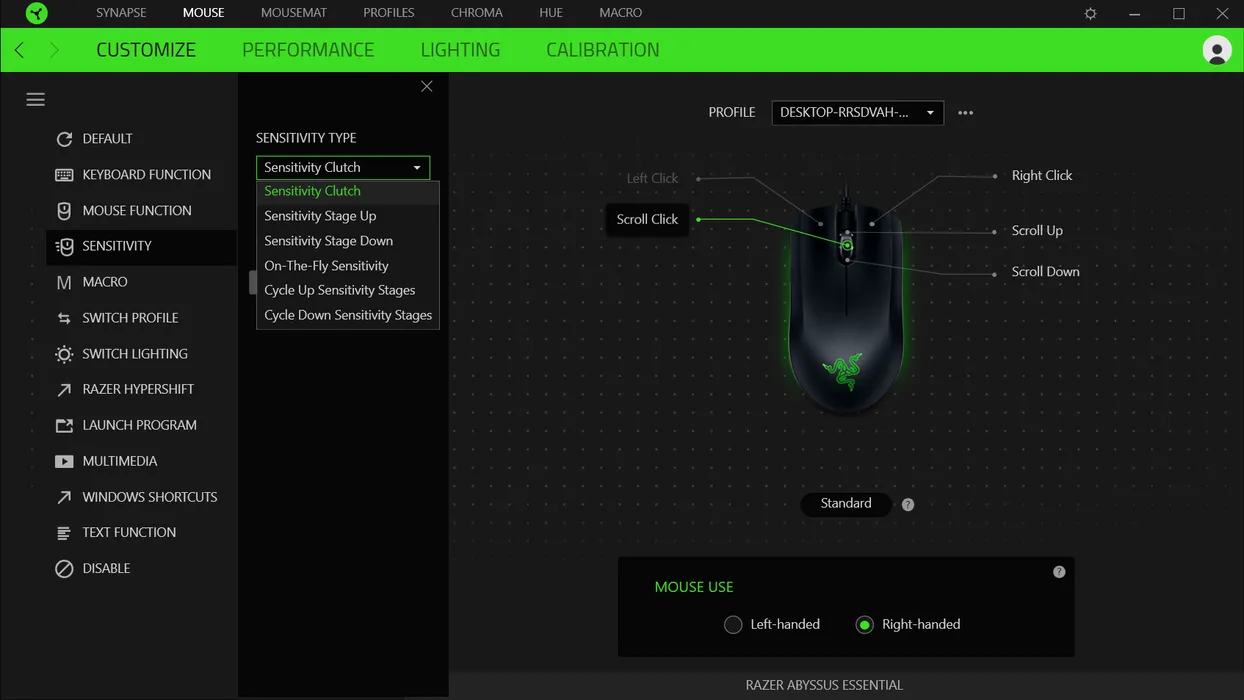Select Left-handed mouse use
This screenshot has width=1244, height=700.
[733, 624]
